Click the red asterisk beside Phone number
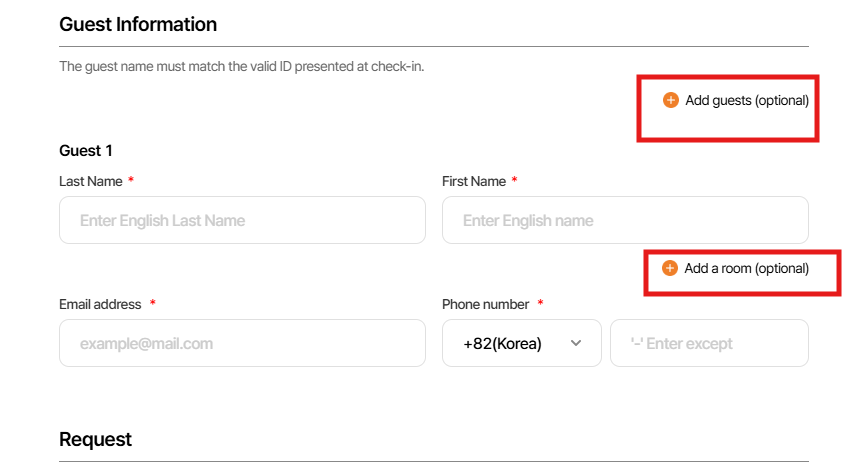 click(540, 303)
